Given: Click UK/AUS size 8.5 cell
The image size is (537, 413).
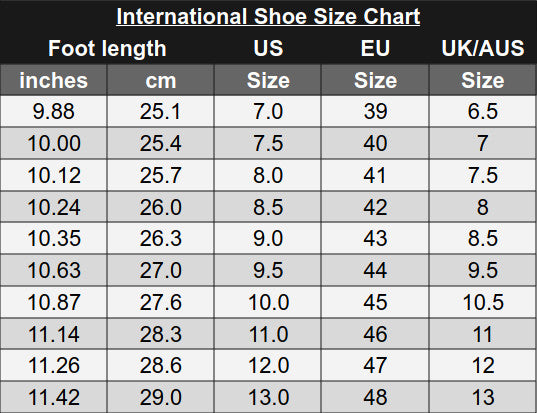Looking at the screenshot, I should [483, 238].
